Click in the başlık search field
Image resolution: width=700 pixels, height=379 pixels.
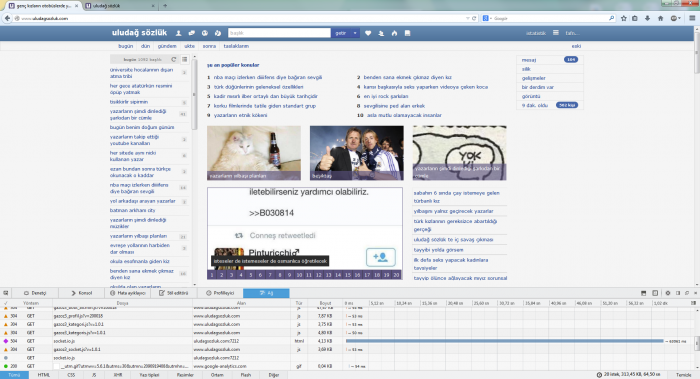point(279,33)
